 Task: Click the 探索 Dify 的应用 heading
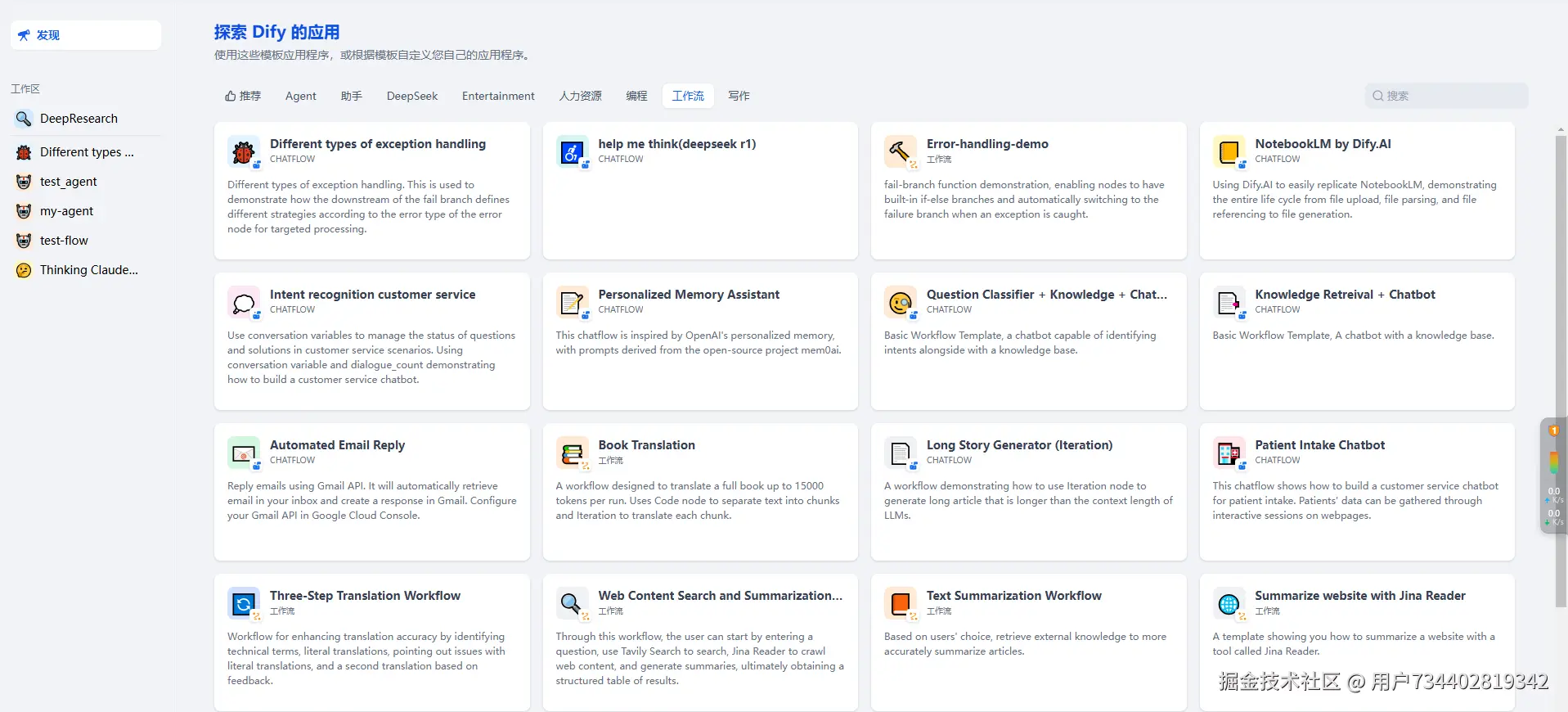(x=276, y=32)
